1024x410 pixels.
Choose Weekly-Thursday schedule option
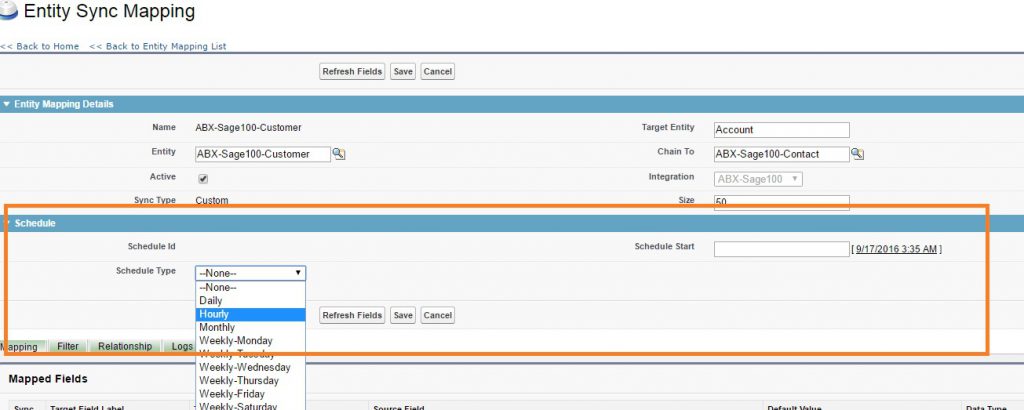(x=250, y=381)
